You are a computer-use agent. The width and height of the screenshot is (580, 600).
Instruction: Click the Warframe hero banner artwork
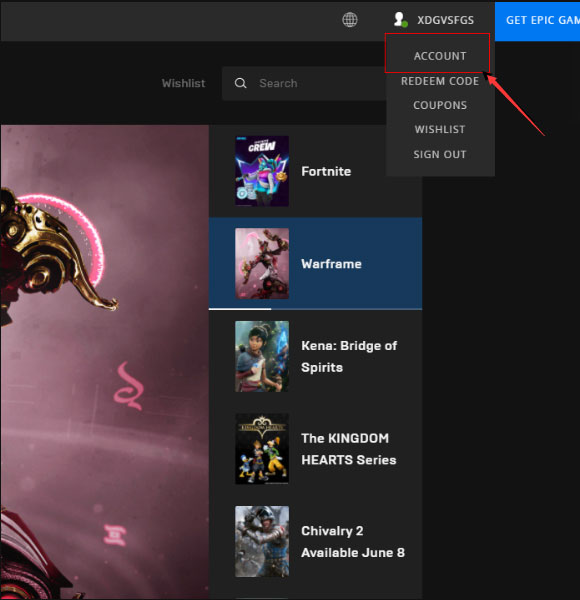[x=104, y=362]
